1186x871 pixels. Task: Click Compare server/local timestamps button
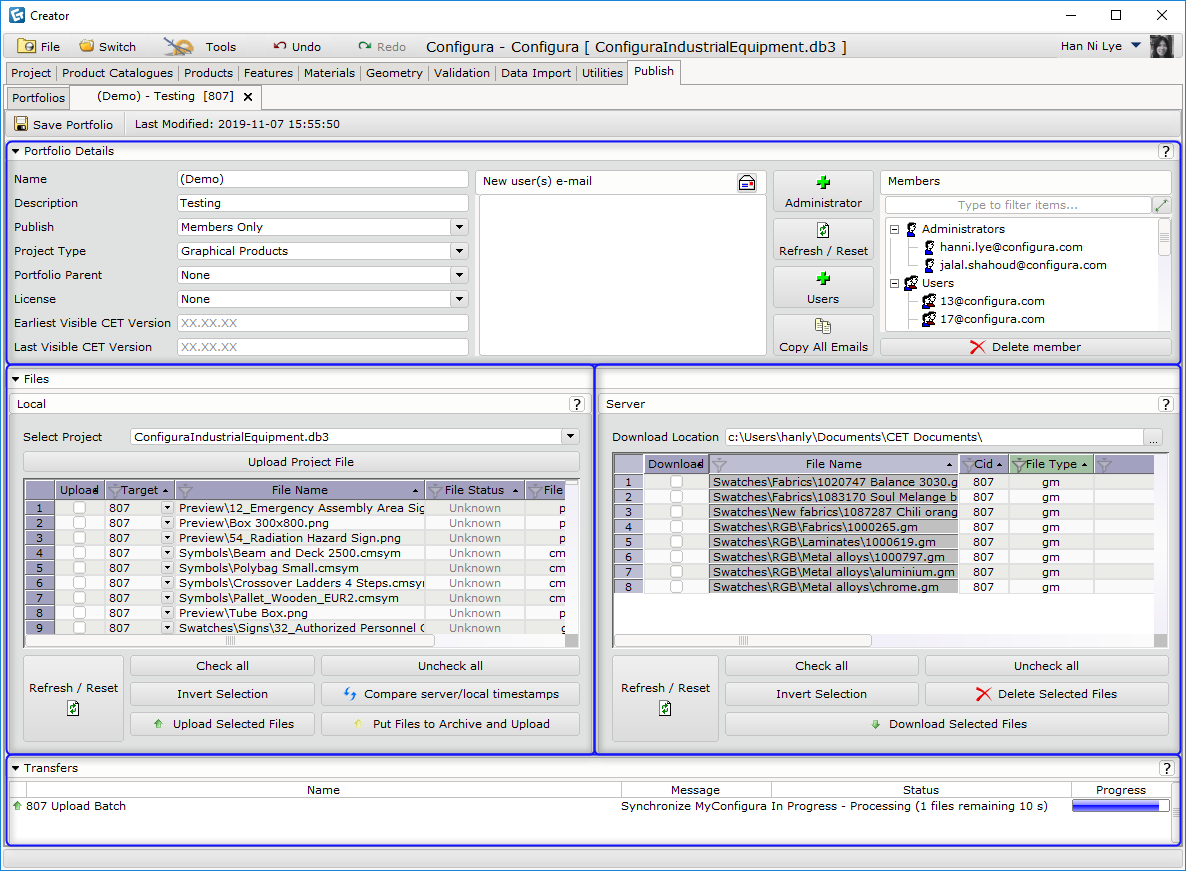(x=451, y=694)
